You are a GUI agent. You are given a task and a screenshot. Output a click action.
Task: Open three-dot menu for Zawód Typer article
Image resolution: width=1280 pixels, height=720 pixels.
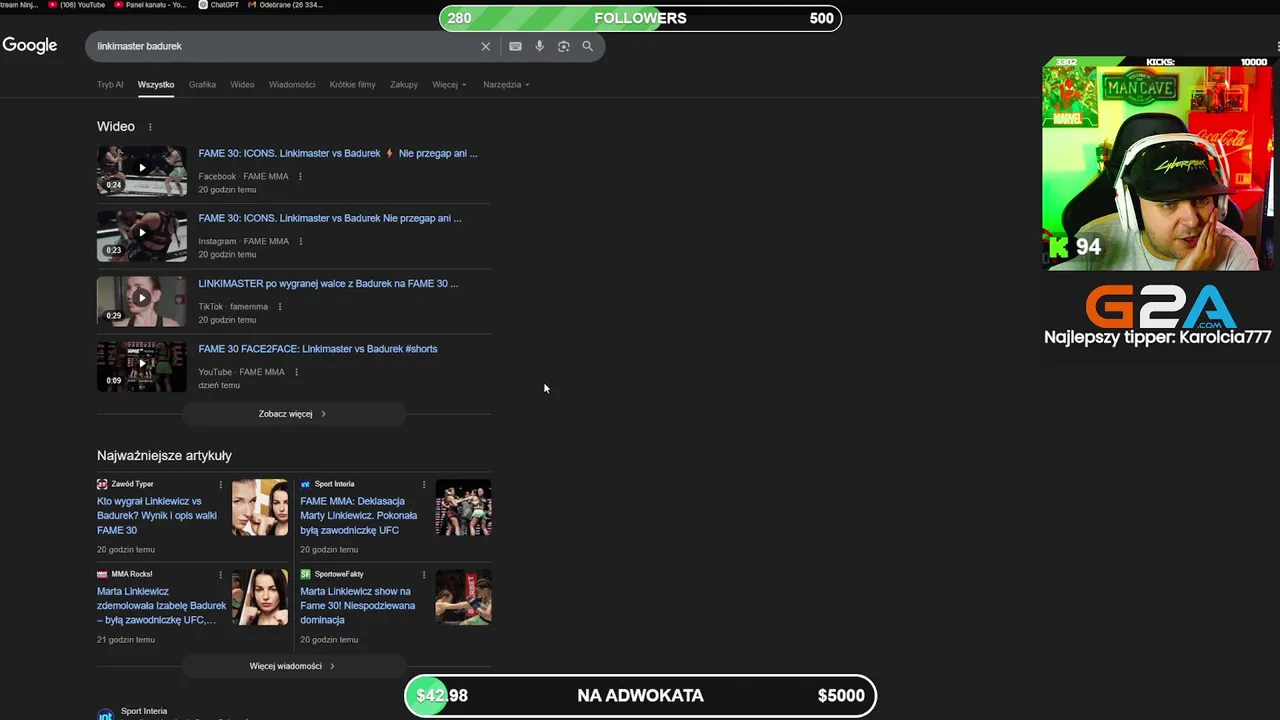pos(221,485)
